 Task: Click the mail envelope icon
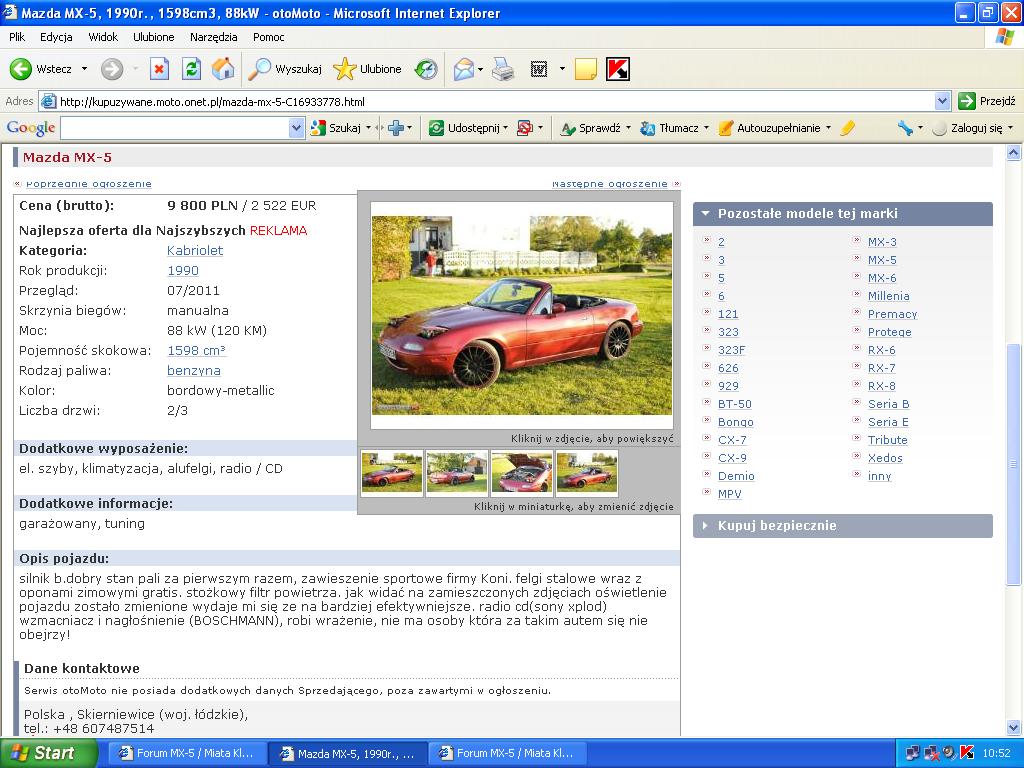463,69
